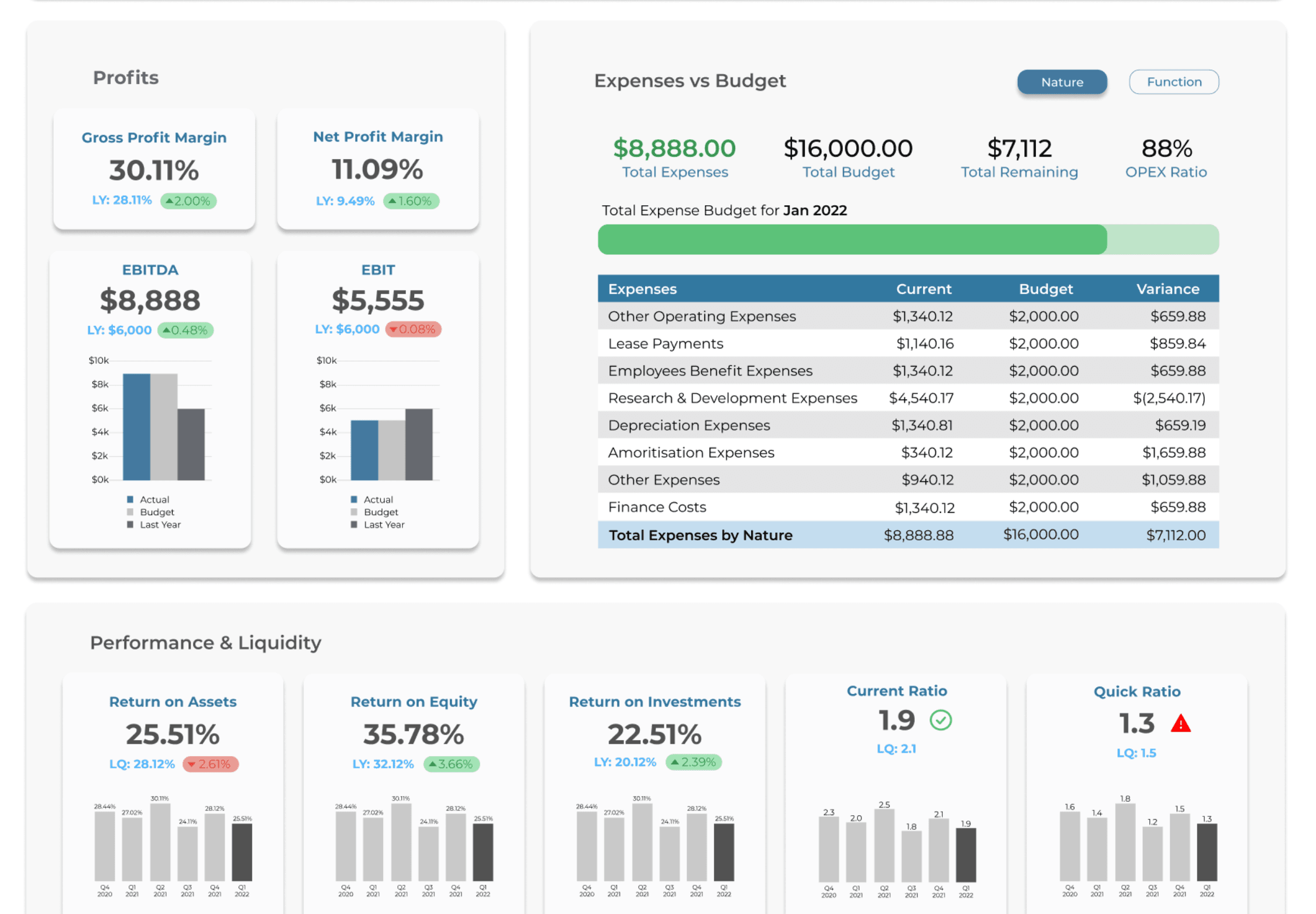Click the EBIT 0.08% decrease badge
1316x914 pixels.
coord(414,329)
